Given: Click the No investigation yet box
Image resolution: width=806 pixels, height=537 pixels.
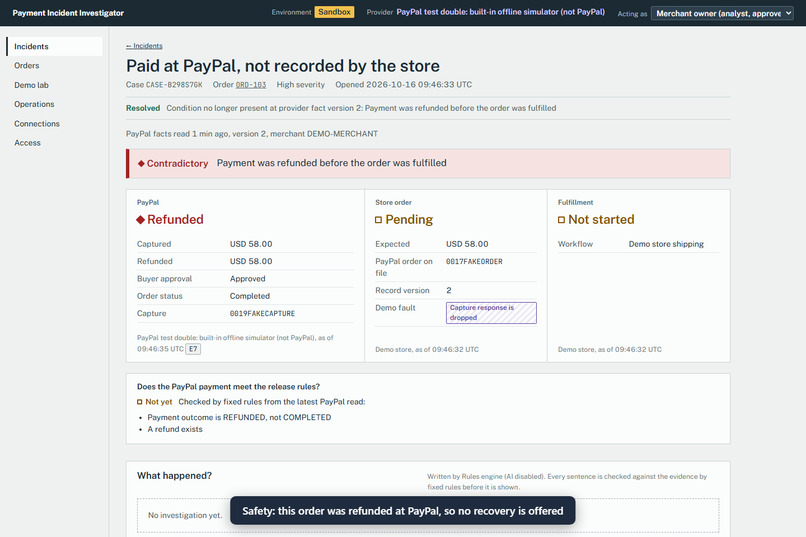Looking at the screenshot, I should (x=428, y=515).
